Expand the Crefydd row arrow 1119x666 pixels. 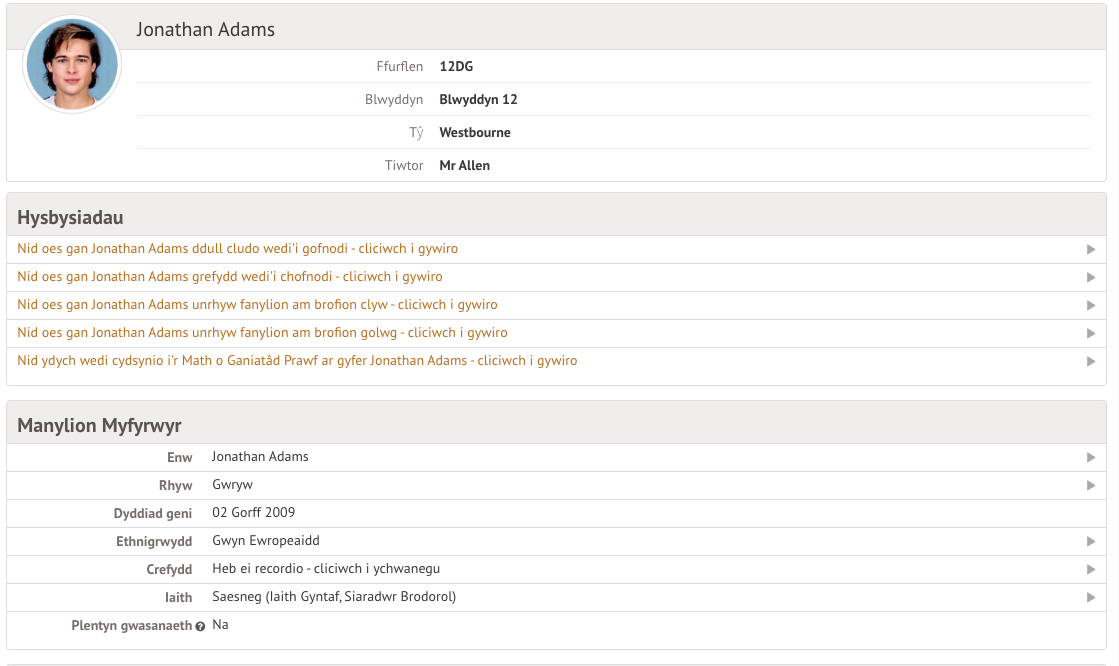click(x=1090, y=569)
